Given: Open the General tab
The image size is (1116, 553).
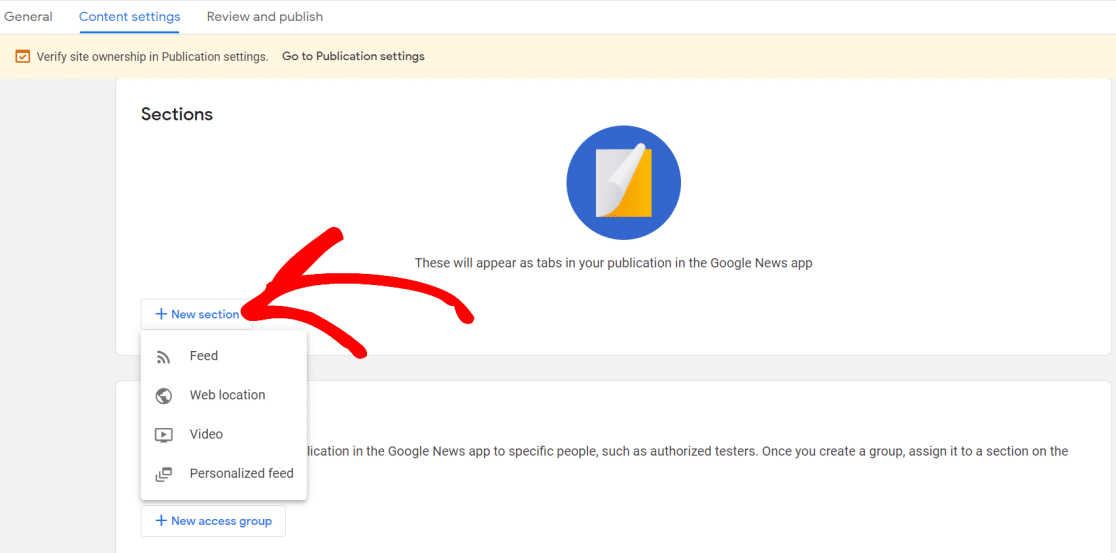Looking at the screenshot, I should pos(28,16).
